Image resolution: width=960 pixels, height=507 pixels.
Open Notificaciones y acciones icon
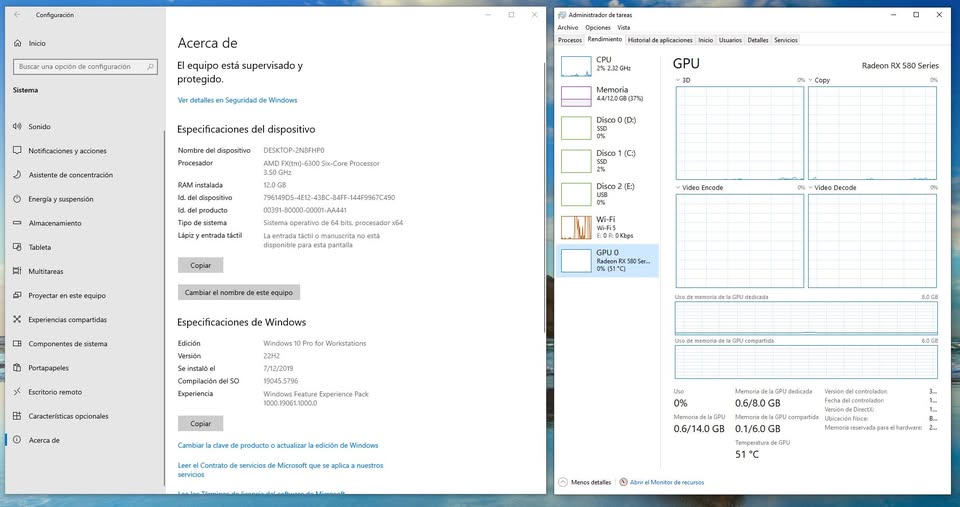pos(17,151)
